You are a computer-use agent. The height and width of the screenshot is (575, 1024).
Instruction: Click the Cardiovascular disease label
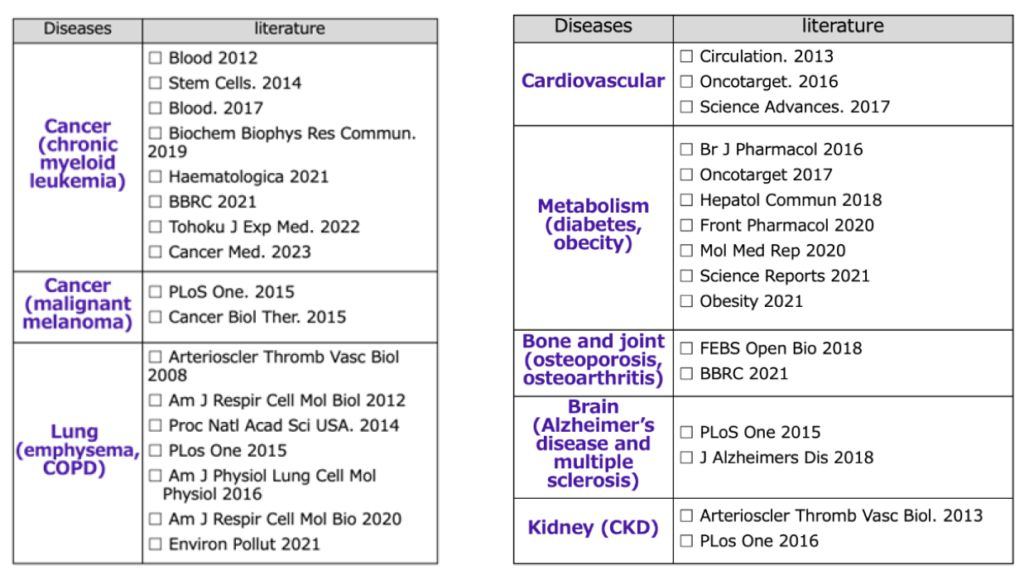[x=593, y=81]
